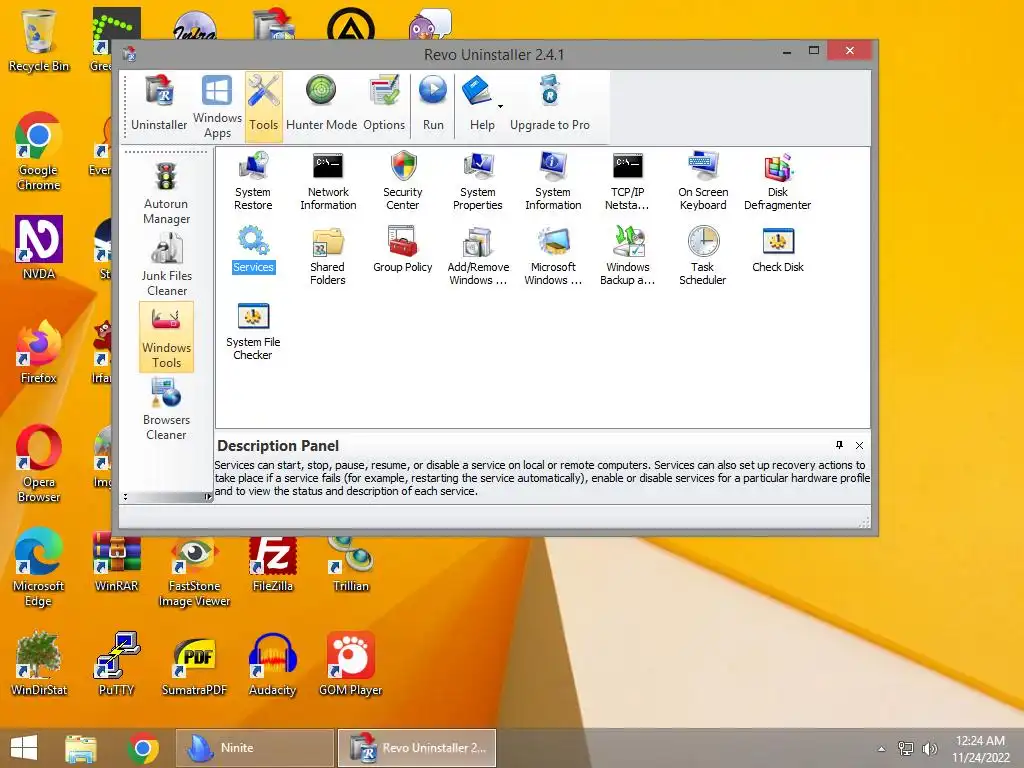Open the network tray icon

tap(906, 749)
